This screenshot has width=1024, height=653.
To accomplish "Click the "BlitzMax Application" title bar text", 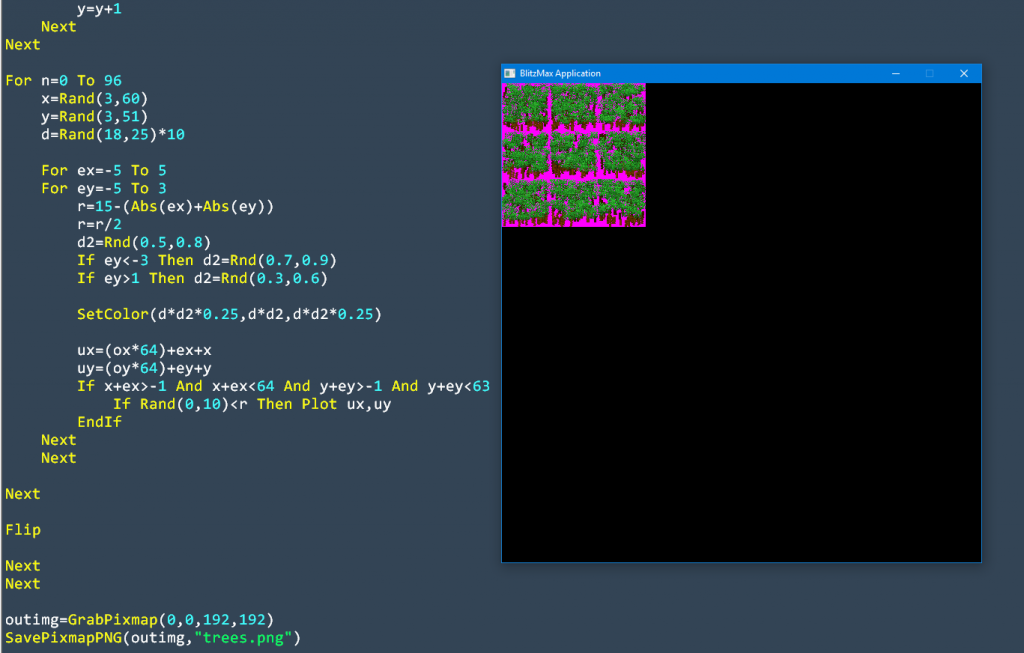I will (x=560, y=73).
